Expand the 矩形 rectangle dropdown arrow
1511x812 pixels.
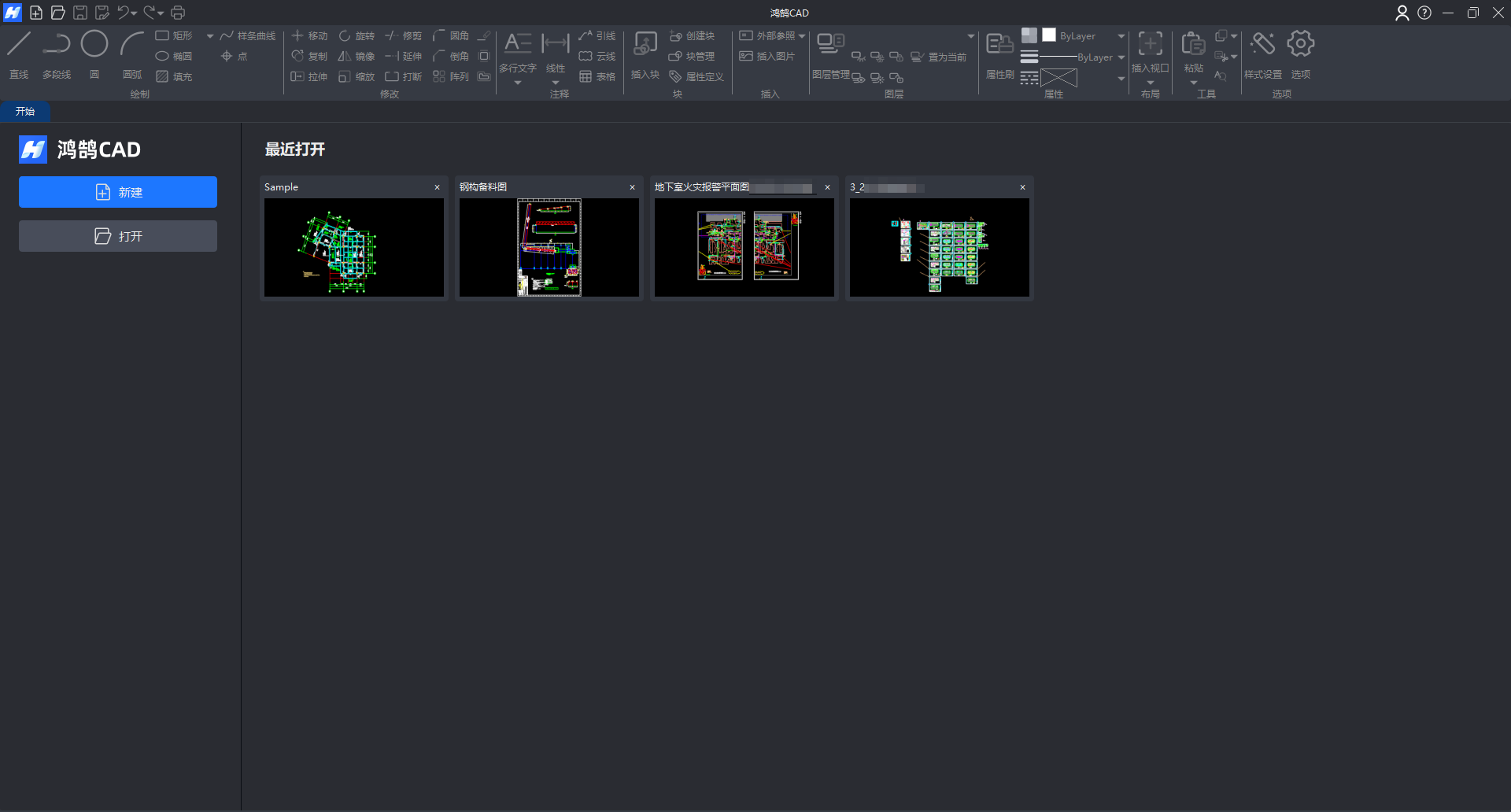coord(210,36)
